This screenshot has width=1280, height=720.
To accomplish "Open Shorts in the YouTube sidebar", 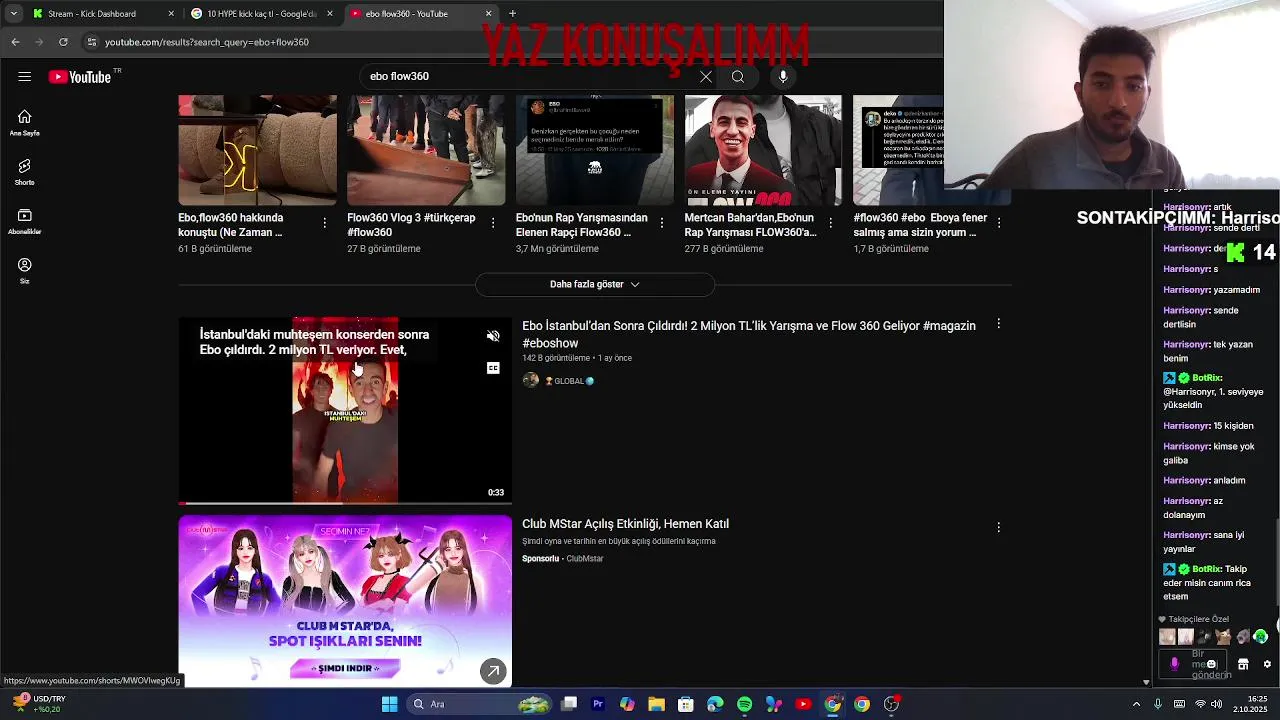I will pos(25,172).
